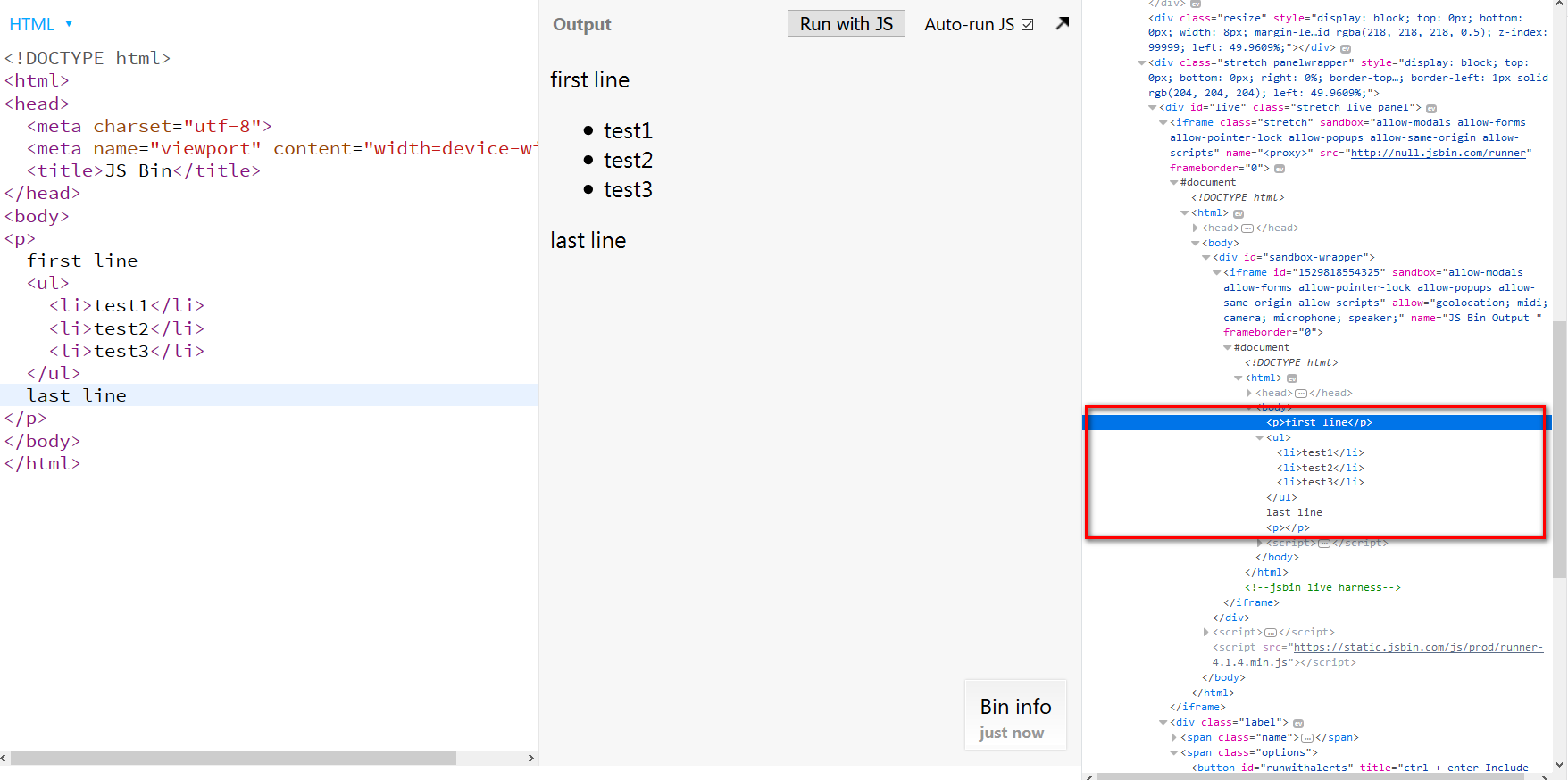The width and height of the screenshot is (1568, 780).
Task: Follow the null.jsbin.com/runner link
Action: coord(1438,153)
